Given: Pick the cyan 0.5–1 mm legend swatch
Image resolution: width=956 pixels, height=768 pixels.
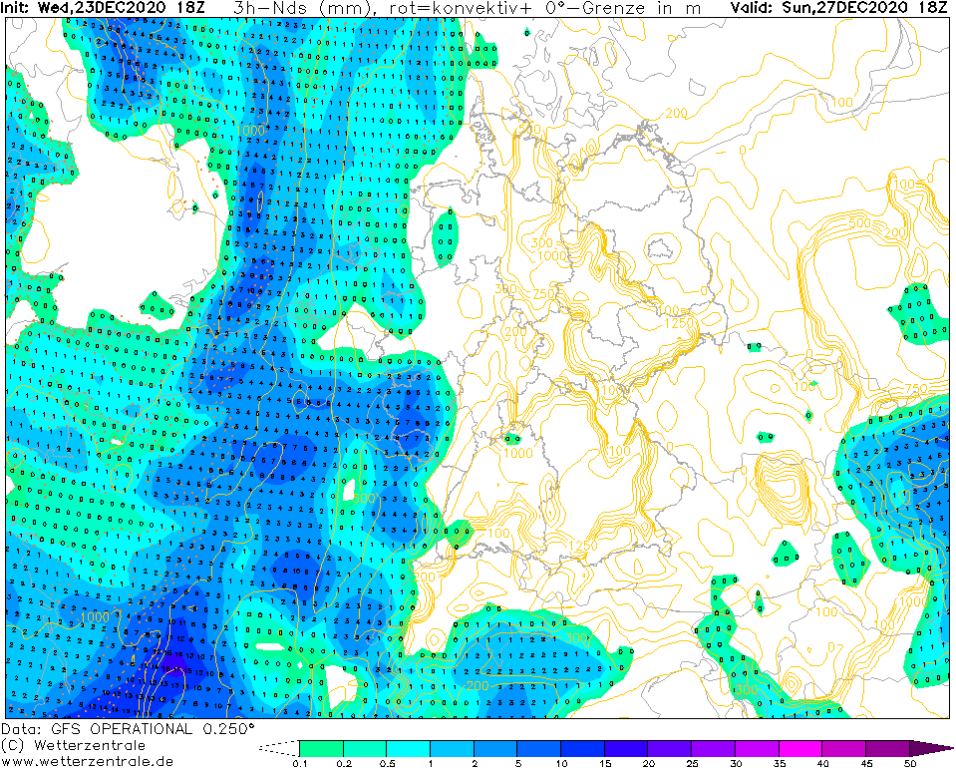Looking at the screenshot, I should pyautogui.click(x=408, y=747).
